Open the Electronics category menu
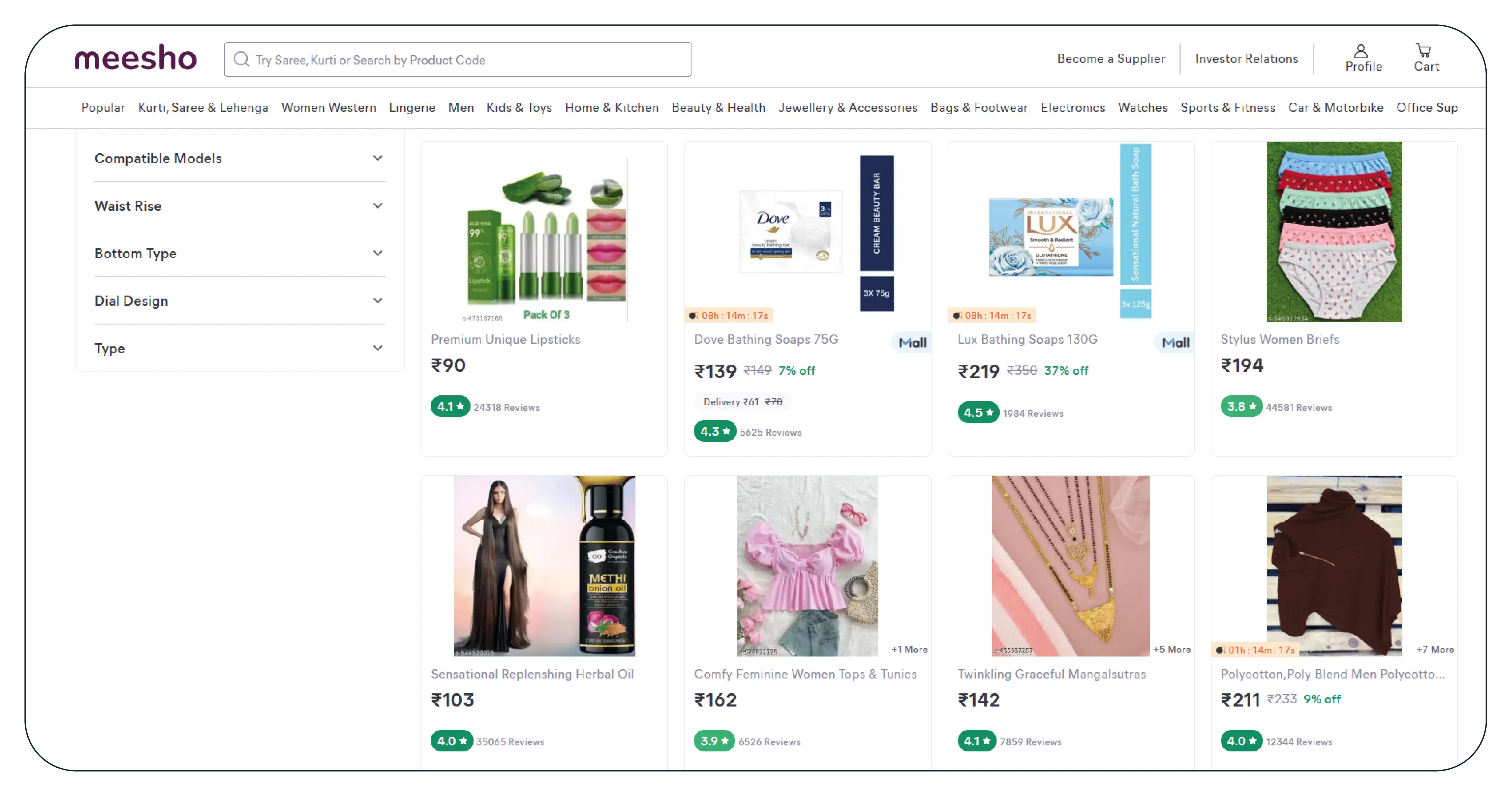 (1073, 108)
